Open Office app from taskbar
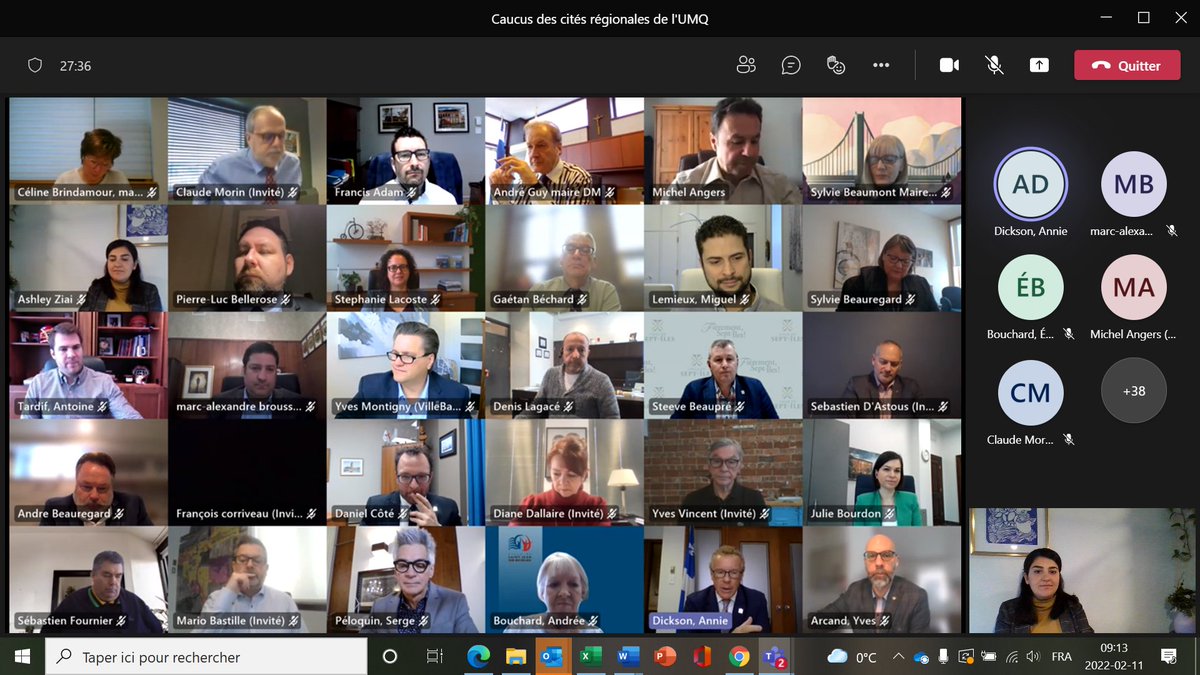Image resolution: width=1200 pixels, height=675 pixels. click(x=702, y=657)
